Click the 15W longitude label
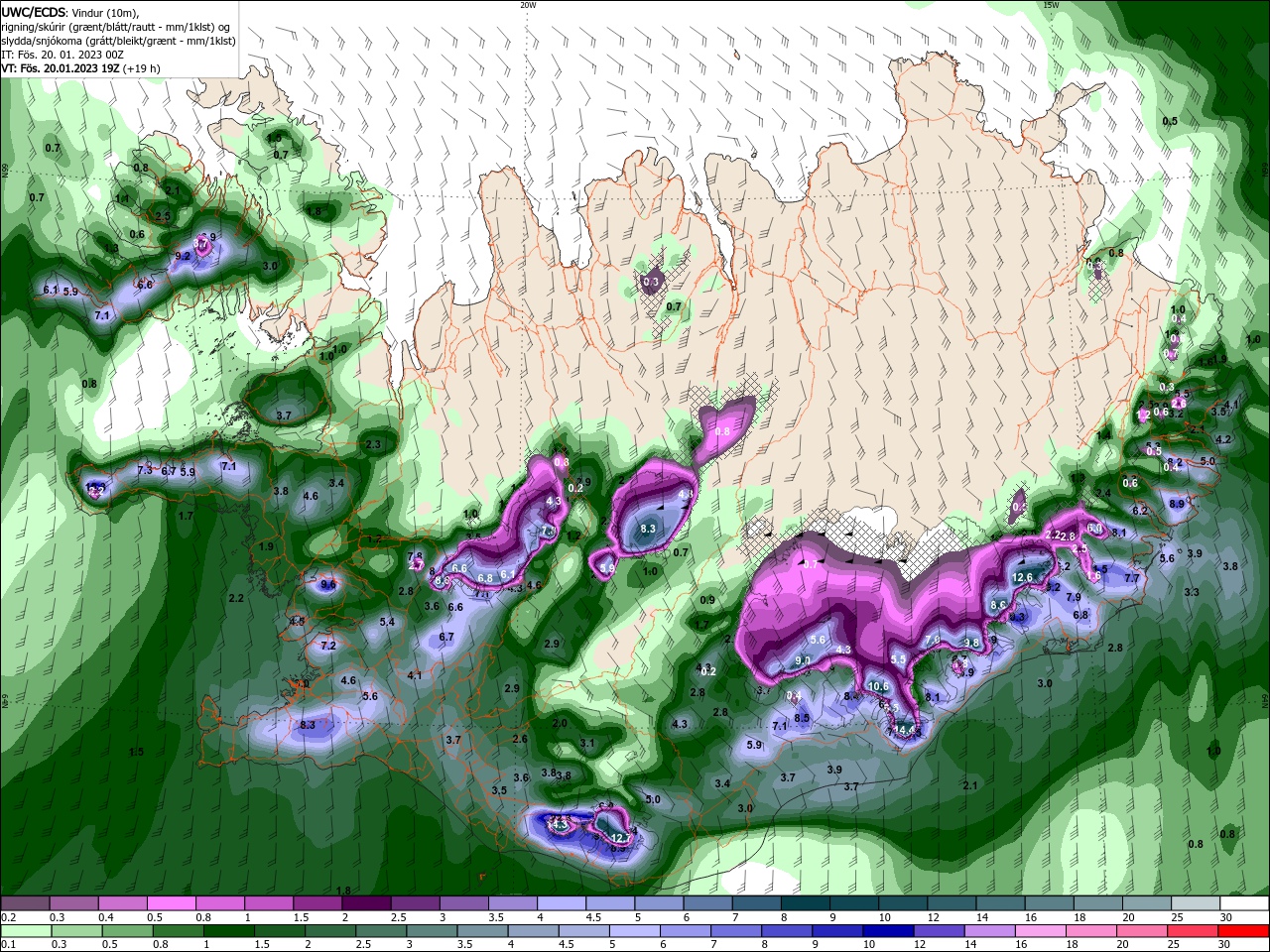This screenshot has height=952, width=1270. click(1051, 5)
